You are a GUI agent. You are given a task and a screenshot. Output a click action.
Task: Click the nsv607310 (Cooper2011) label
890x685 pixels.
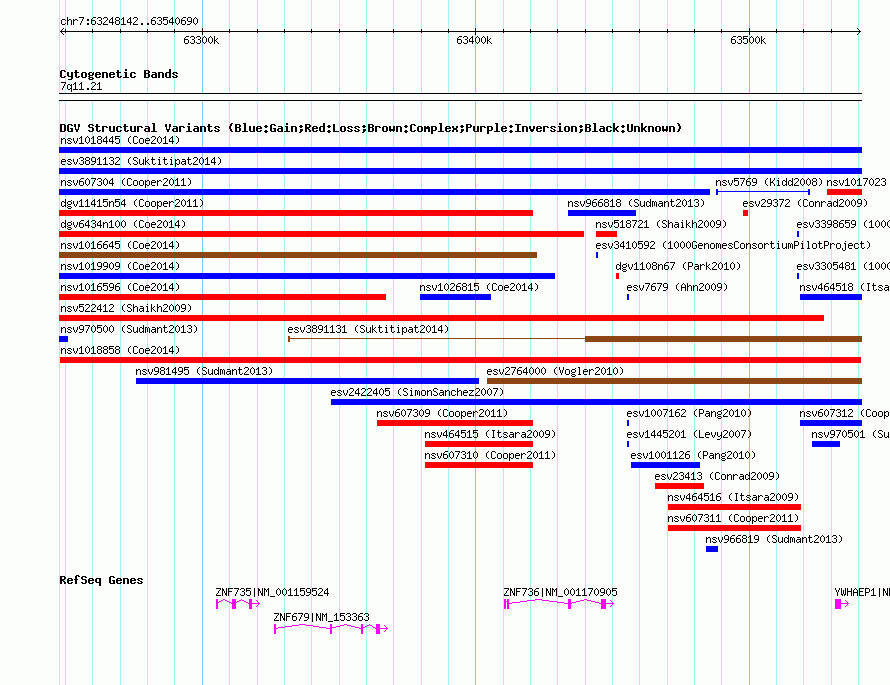coord(490,455)
